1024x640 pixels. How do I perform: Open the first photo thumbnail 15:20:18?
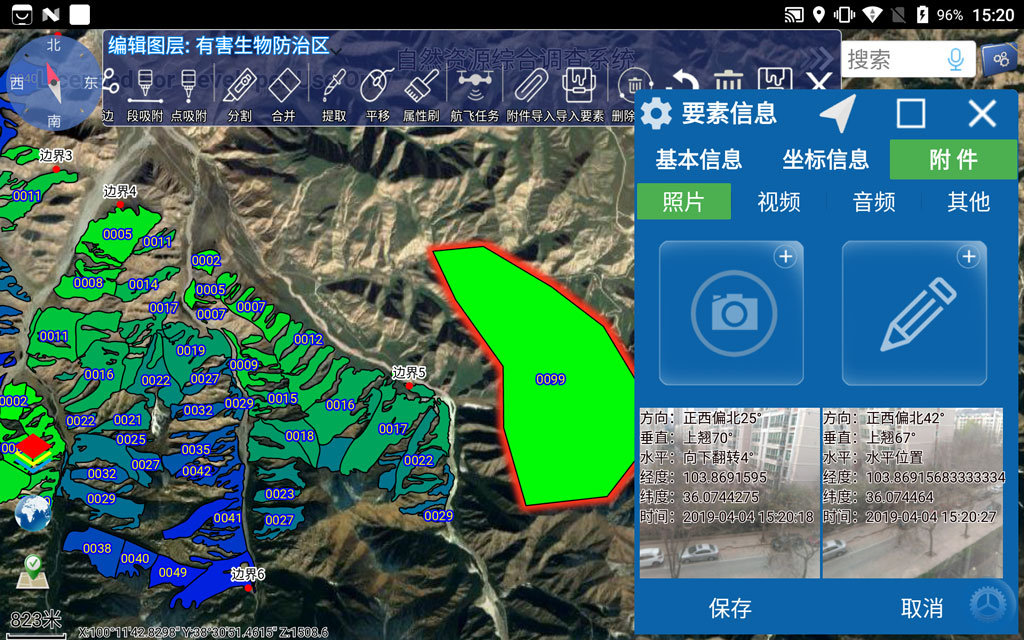coord(728,492)
